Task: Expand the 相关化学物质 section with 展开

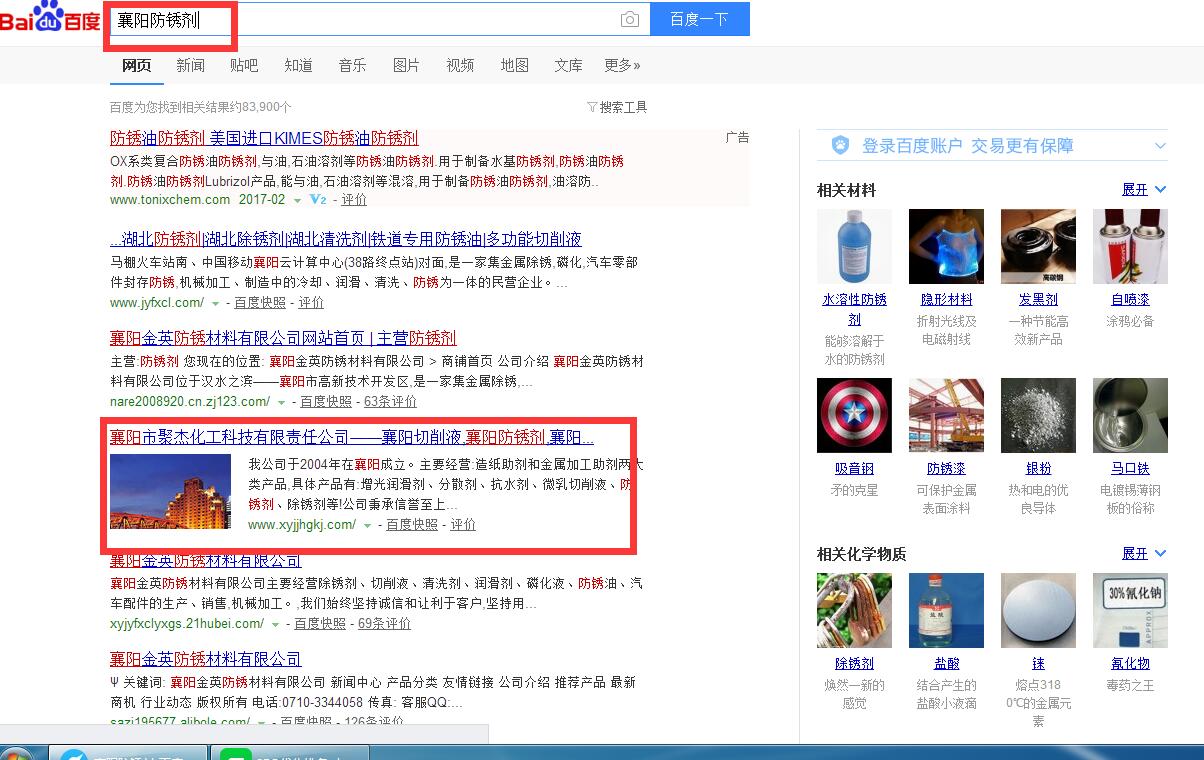Action: 1144,553
